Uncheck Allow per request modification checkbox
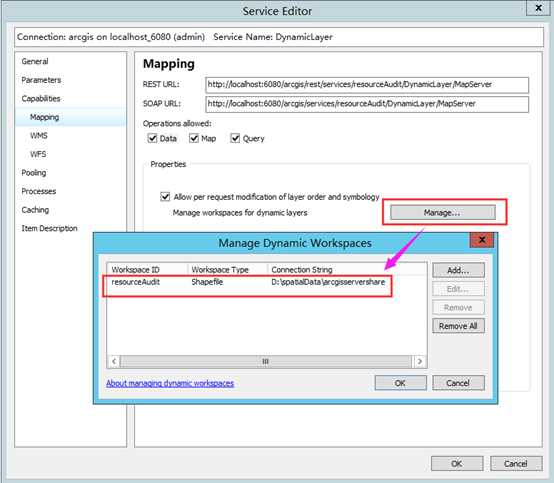This screenshot has height=483, width=554. [x=165, y=196]
